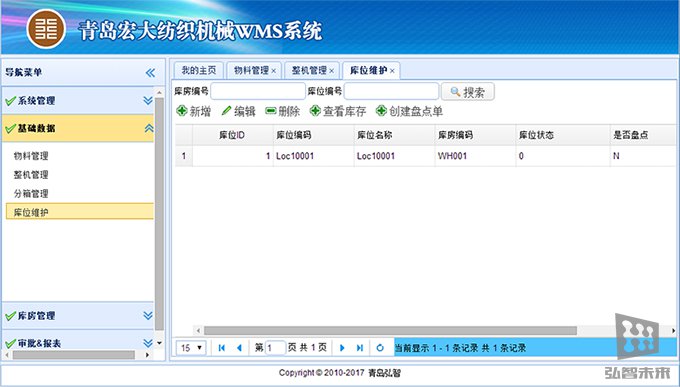Refresh the grid with reload icon

coord(380,348)
